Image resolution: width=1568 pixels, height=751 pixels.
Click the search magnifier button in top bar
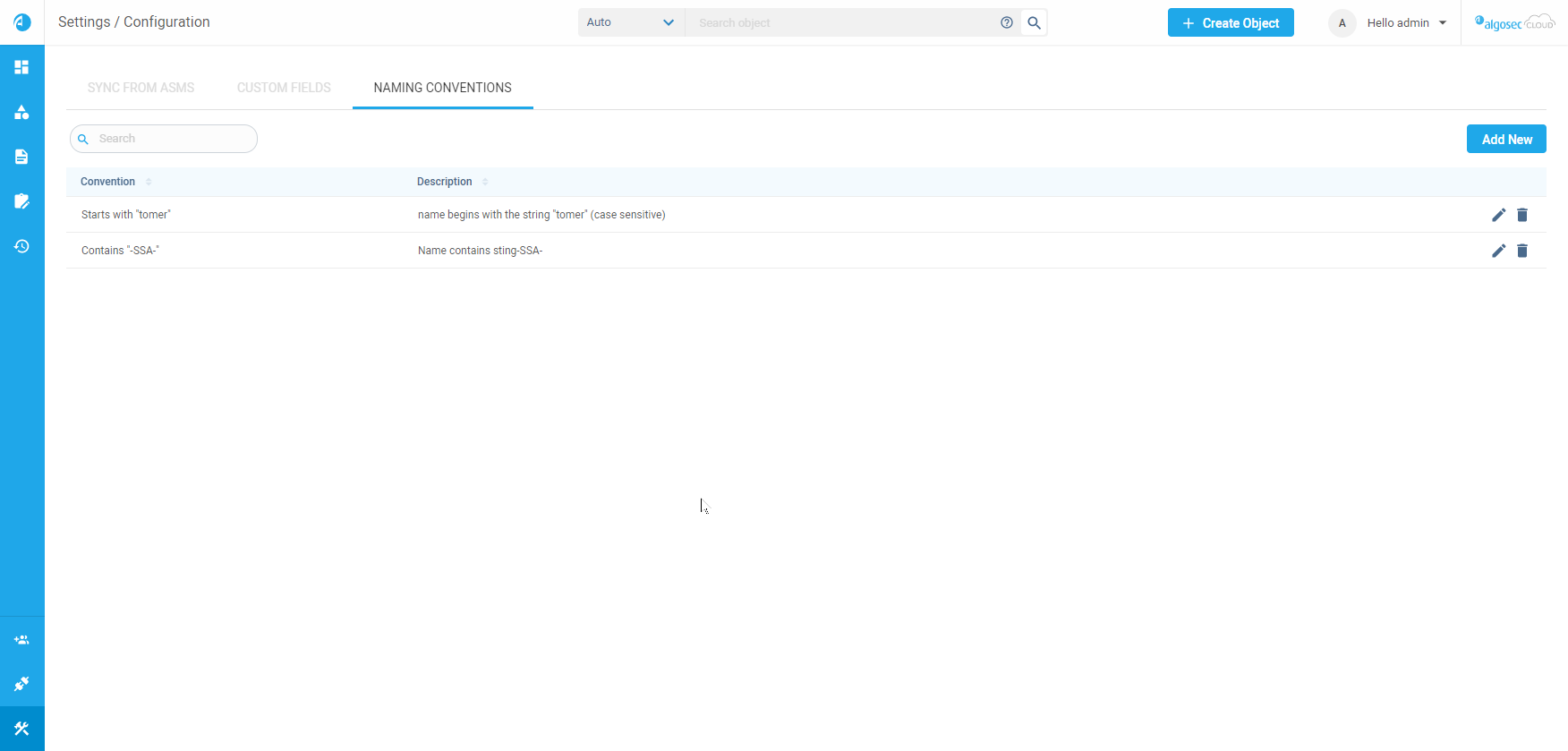tap(1034, 22)
